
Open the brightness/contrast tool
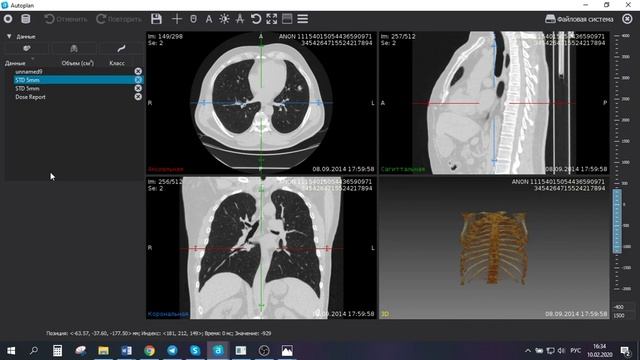pyautogui.click(x=224, y=19)
